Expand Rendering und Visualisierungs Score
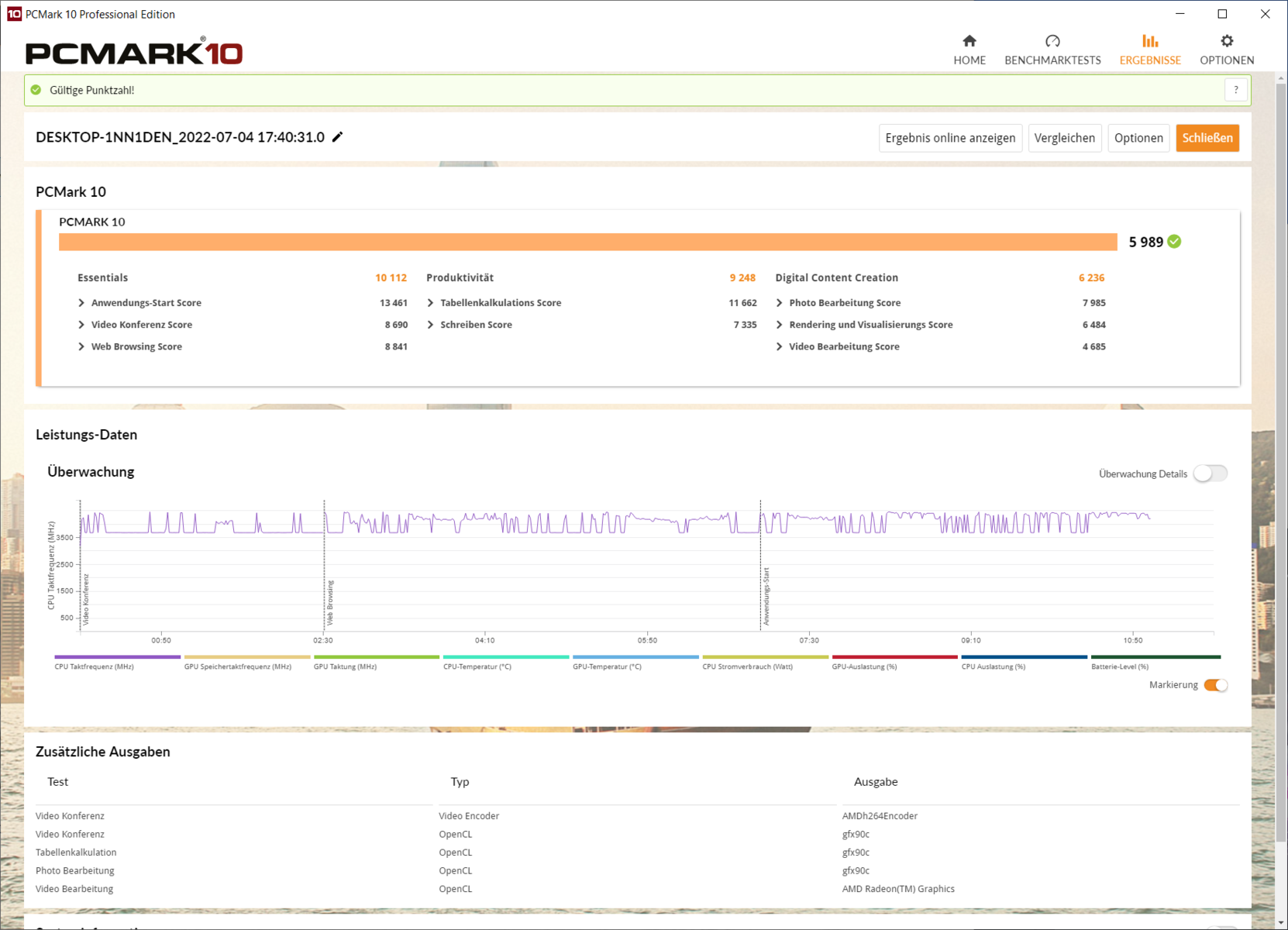This screenshot has height=930, width=1288. tap(779, 325)
